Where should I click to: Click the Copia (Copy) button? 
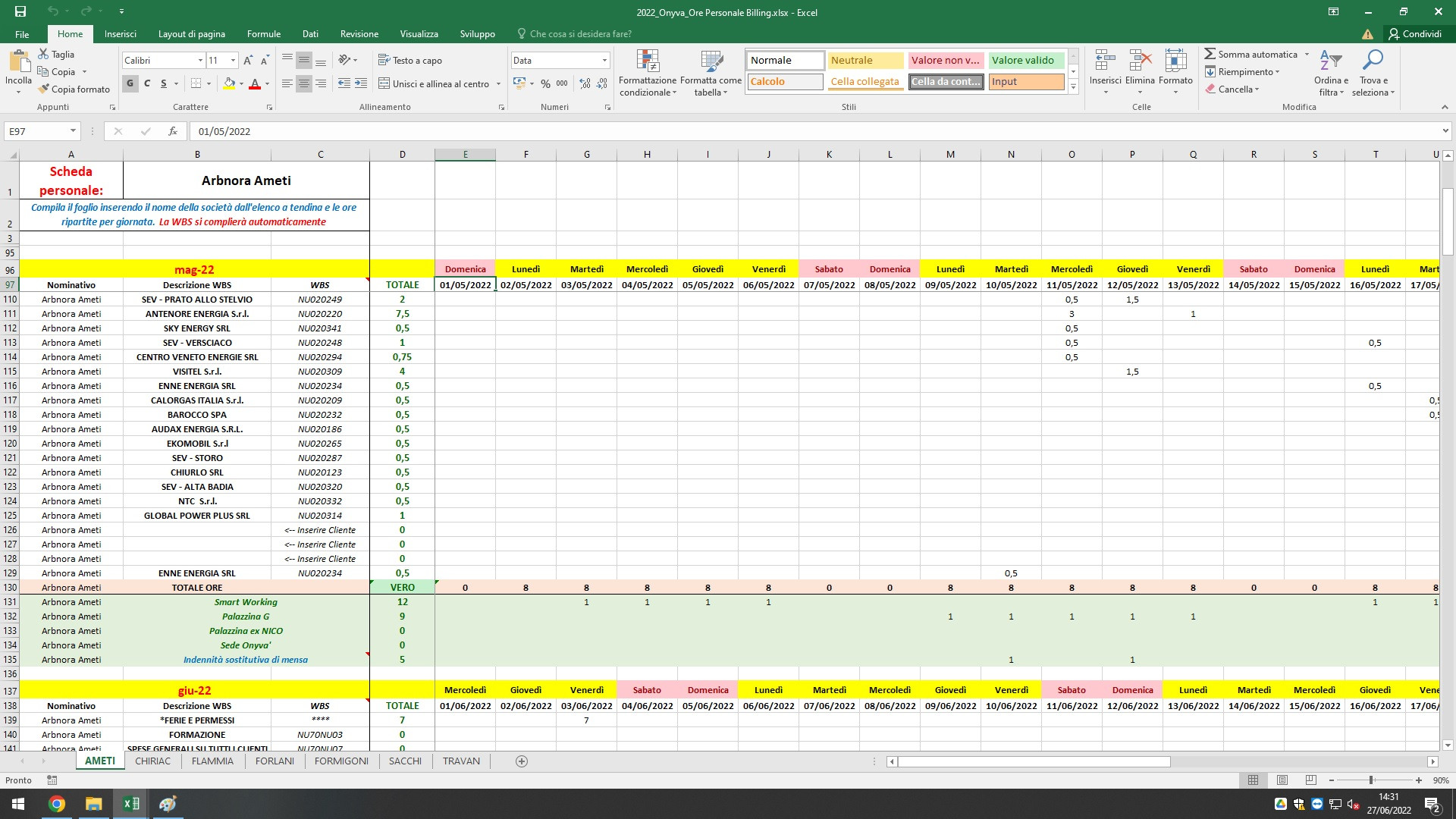(63, 71)
